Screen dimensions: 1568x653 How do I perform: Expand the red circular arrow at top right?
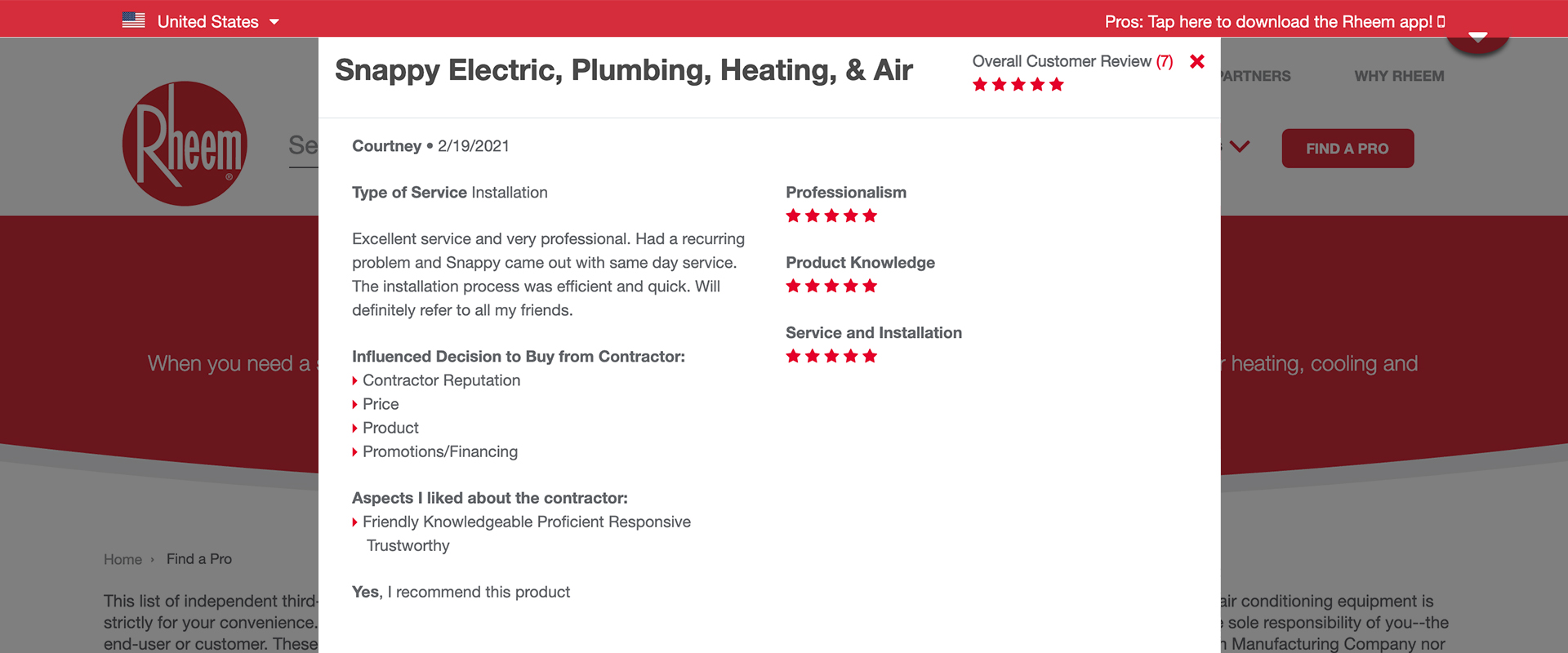[x=1477, y=36]
